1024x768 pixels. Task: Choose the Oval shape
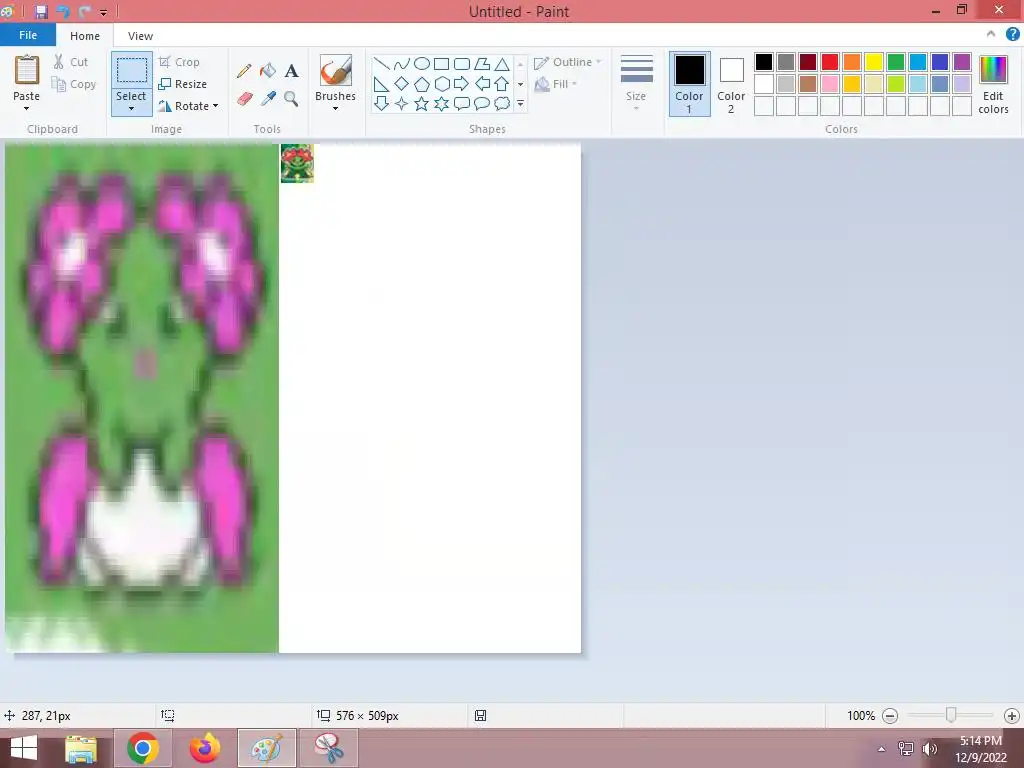422,64
